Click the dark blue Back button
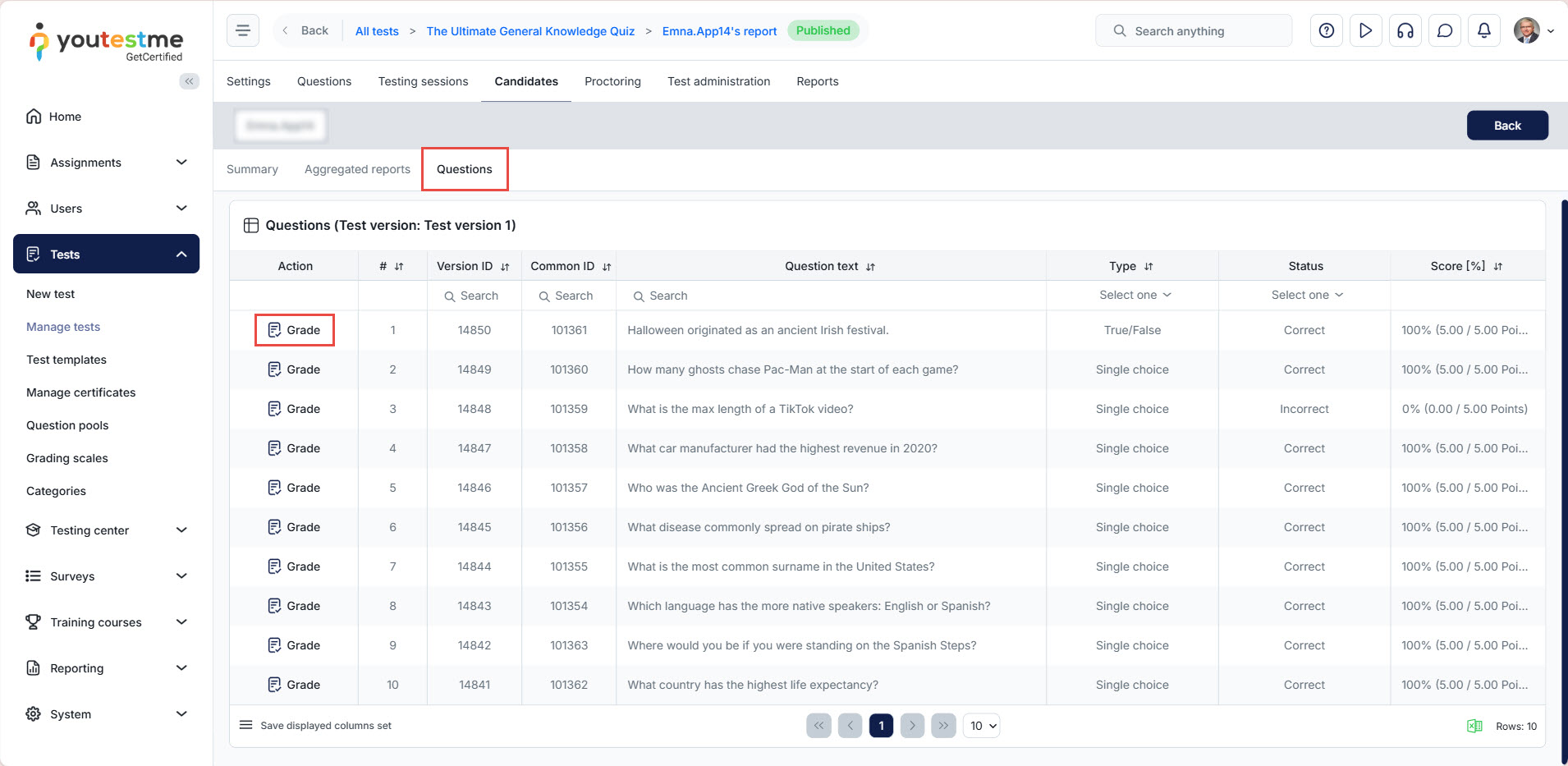Screen dimensions: 1568x766 coord(1506,126)
